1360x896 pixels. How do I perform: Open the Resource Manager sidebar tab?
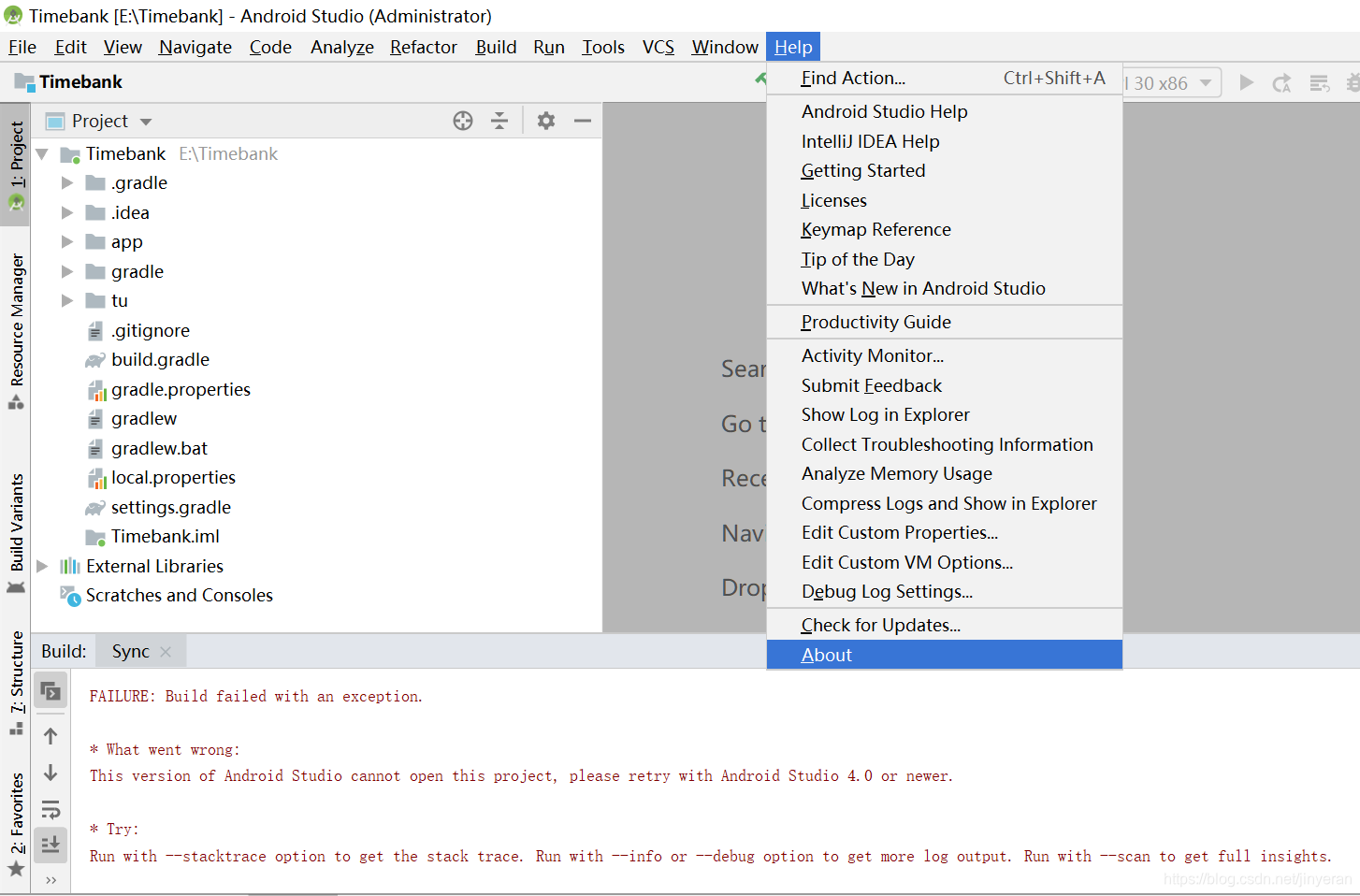point(16,332)
